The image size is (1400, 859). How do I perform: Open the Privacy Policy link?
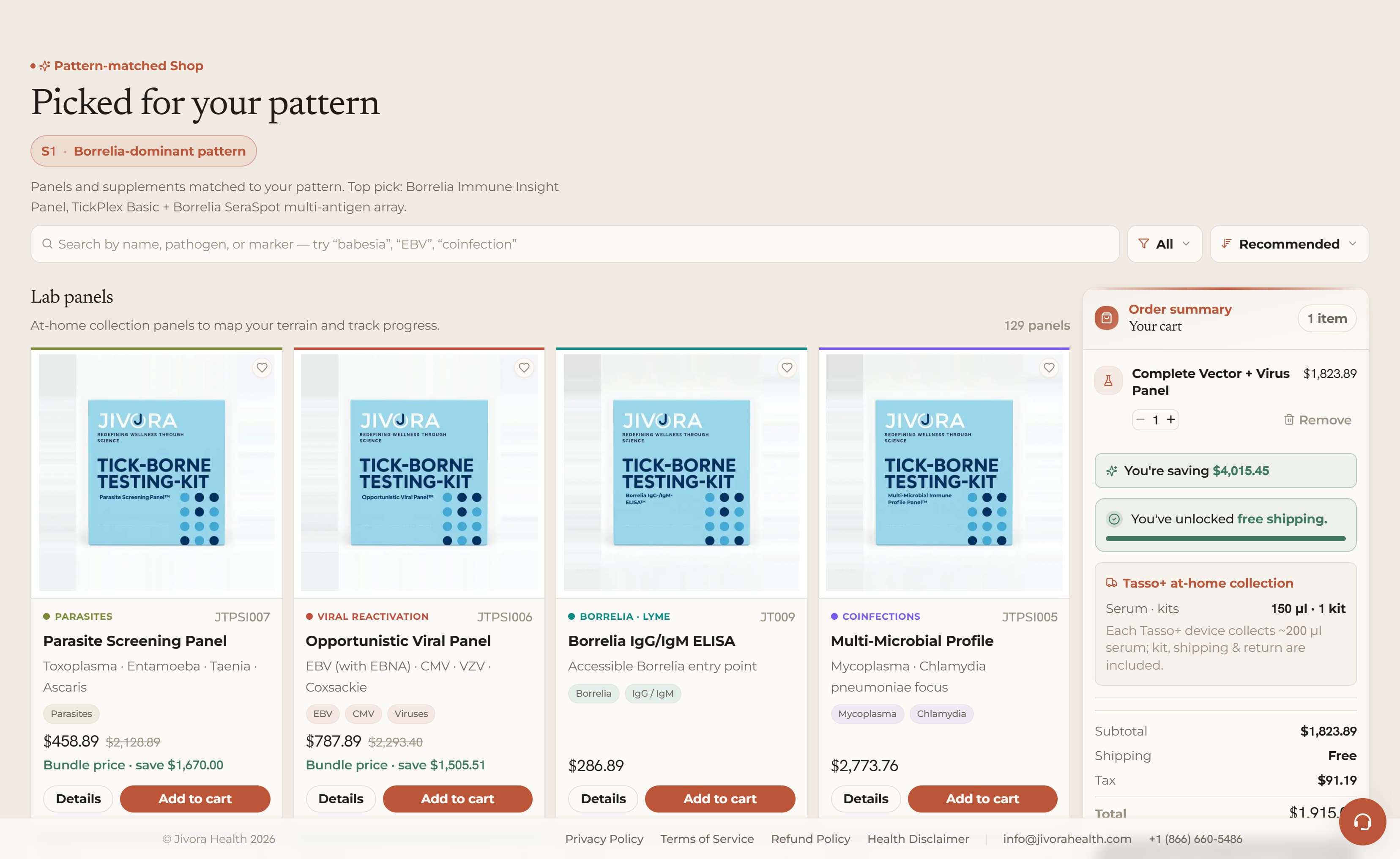point(604,839)
